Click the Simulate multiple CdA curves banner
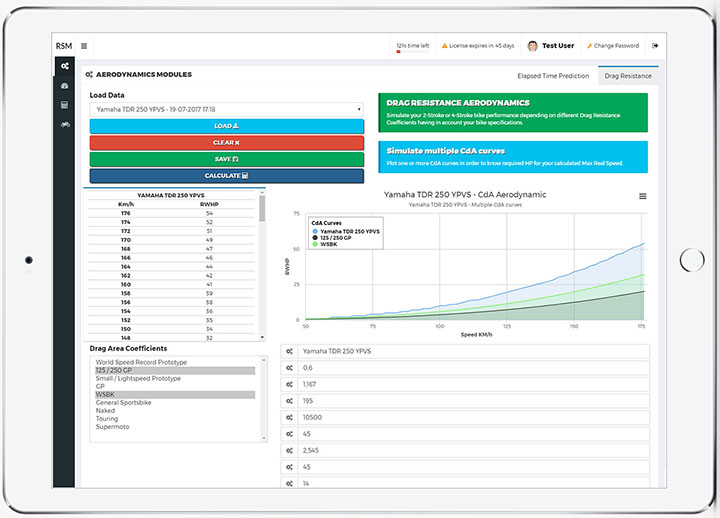 pyautogui.click(x=513, y=157)
